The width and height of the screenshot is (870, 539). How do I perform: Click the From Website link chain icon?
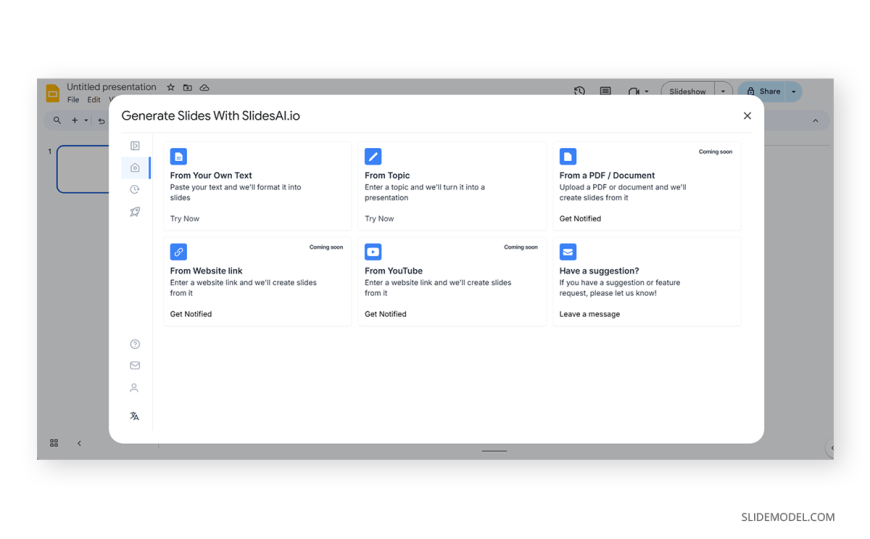(178, 252)
